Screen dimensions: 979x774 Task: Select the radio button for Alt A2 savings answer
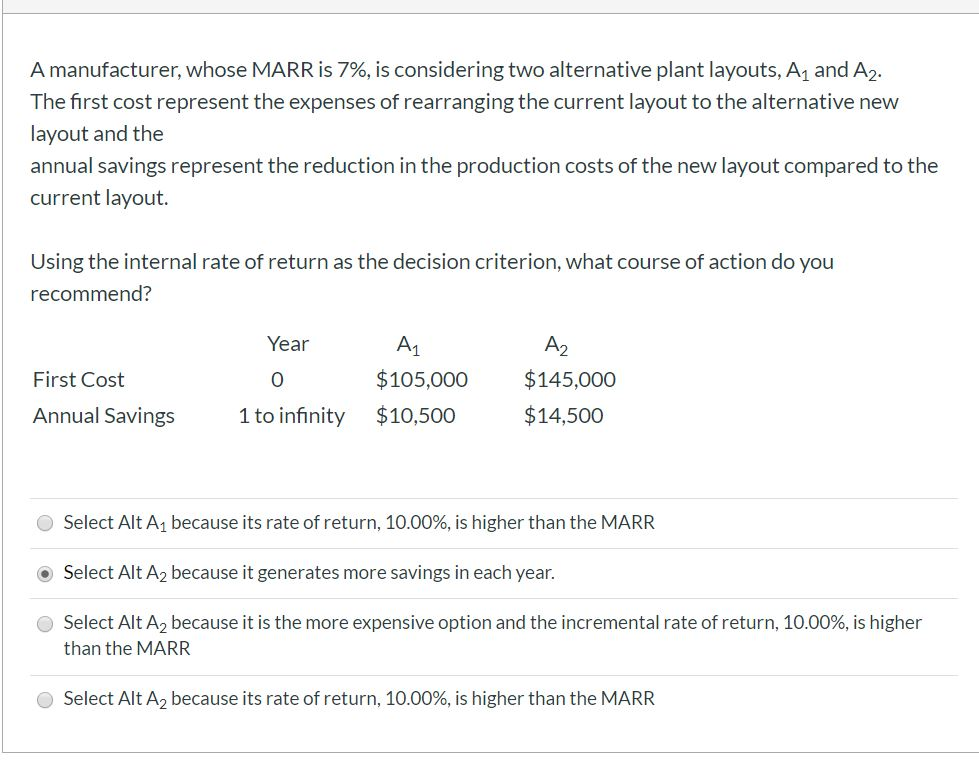pos(43,572)
